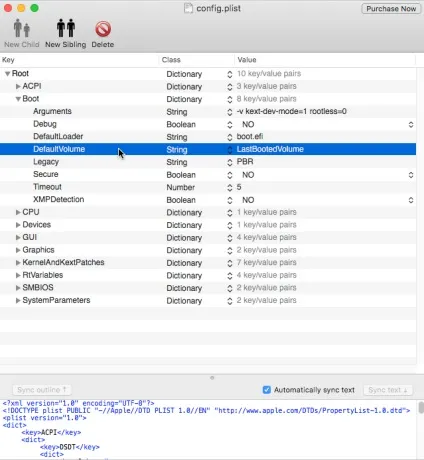Expand the Devices dictionary row
The height and width of the screenshot is (460, 424).
click(18, 225)
